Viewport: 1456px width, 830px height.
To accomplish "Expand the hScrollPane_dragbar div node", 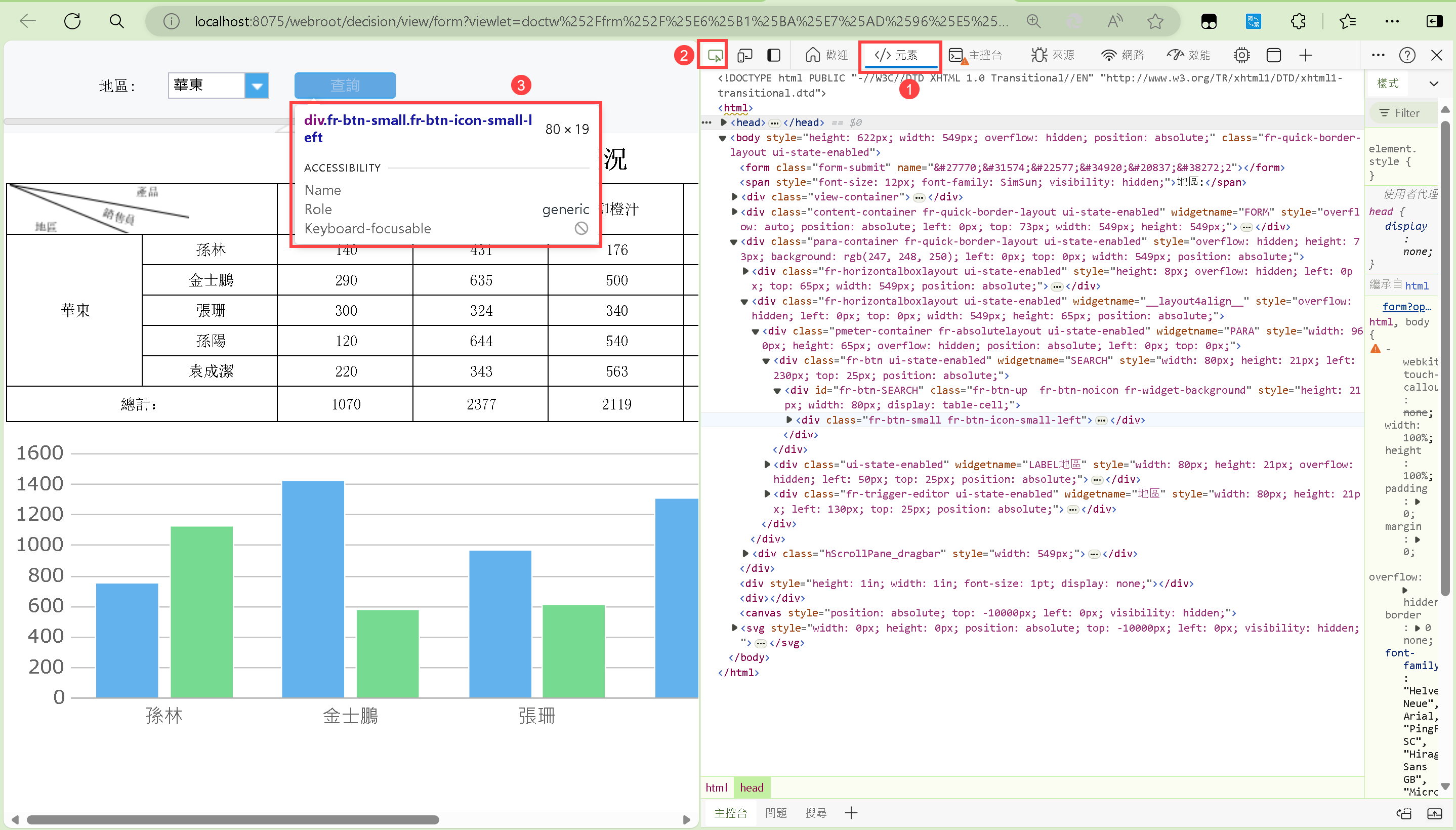I will 745,554.
